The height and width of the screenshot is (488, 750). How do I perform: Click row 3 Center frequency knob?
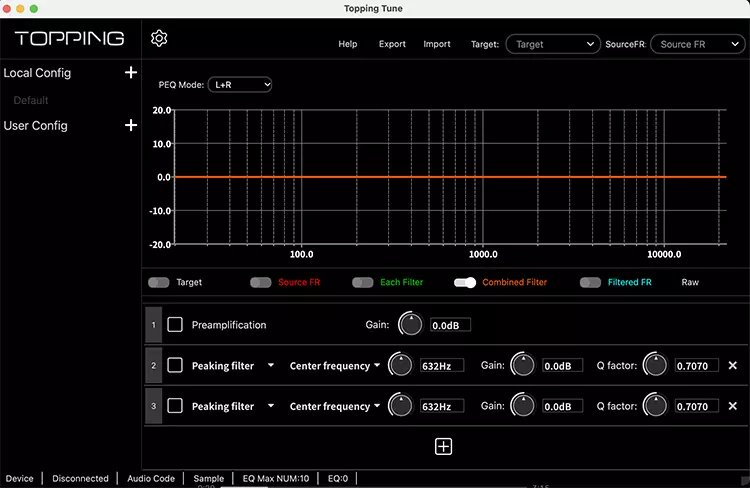click(400, 406)
